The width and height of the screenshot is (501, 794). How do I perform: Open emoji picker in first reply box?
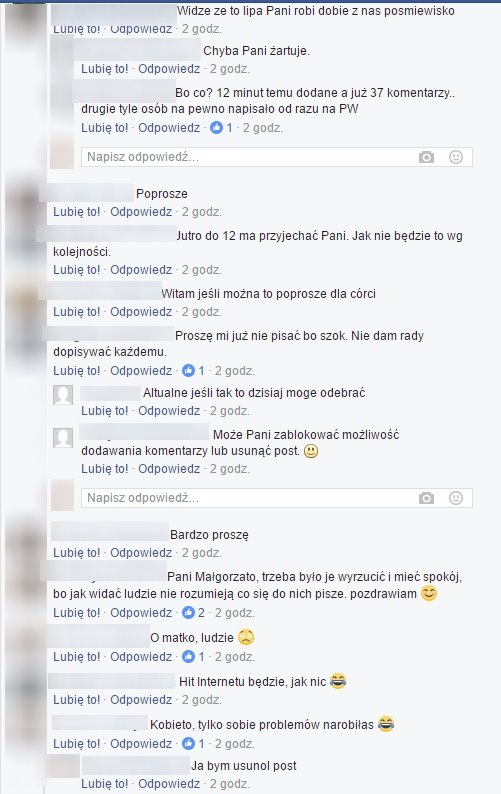456,157
